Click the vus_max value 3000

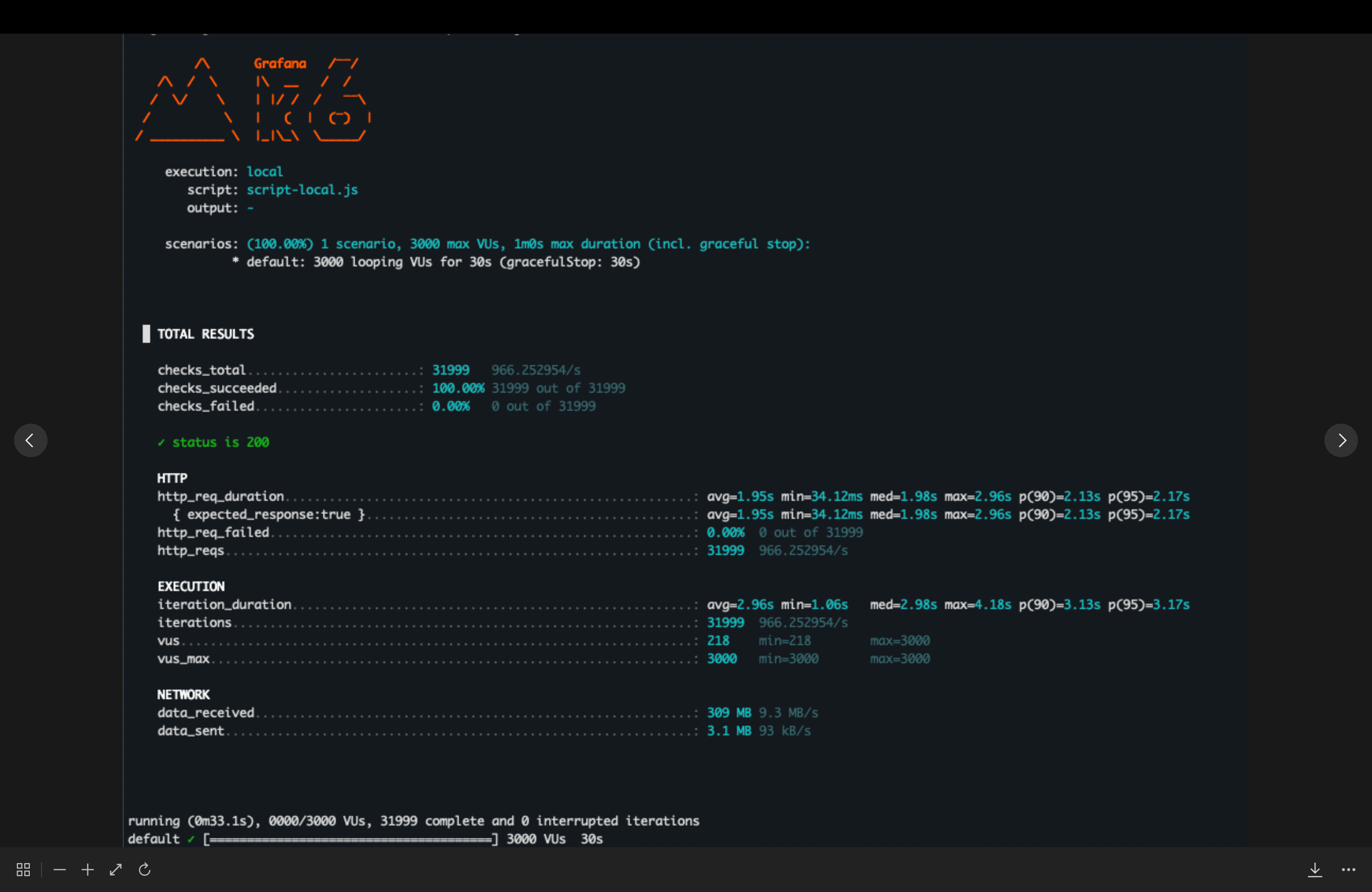[x=722, y=659]
